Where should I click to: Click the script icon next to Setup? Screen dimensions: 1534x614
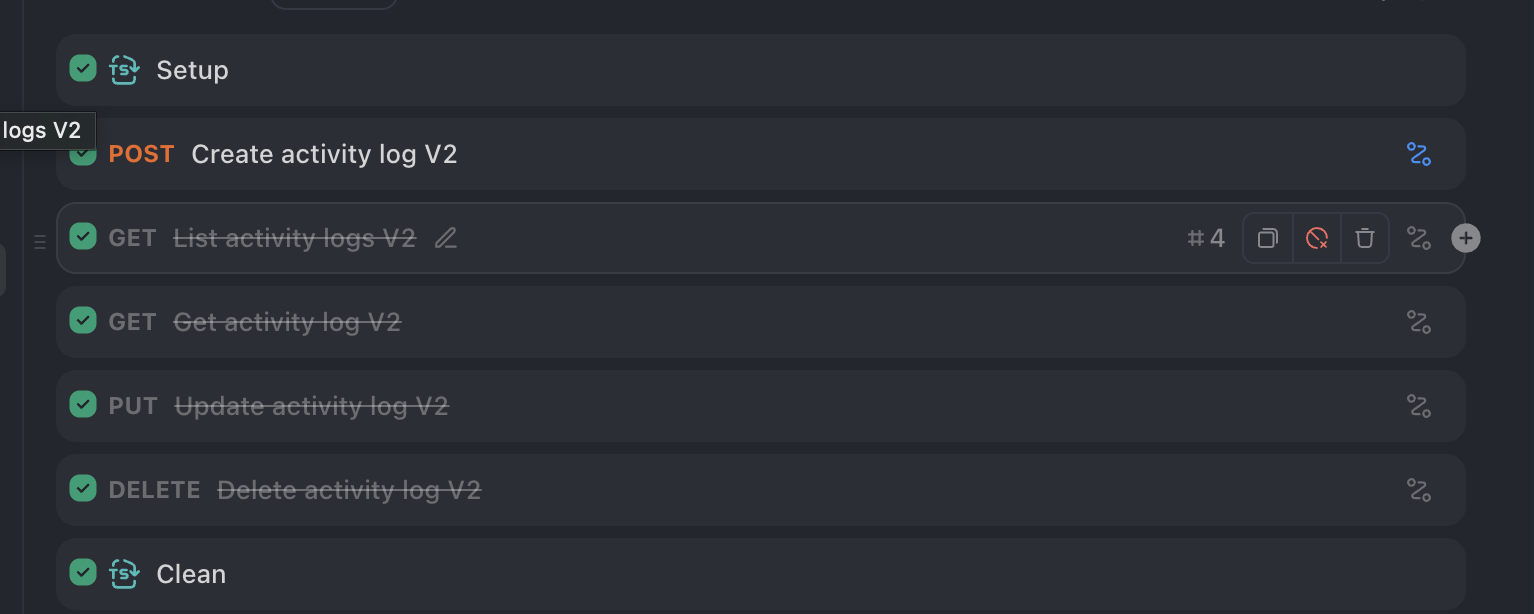click(124, 70)
